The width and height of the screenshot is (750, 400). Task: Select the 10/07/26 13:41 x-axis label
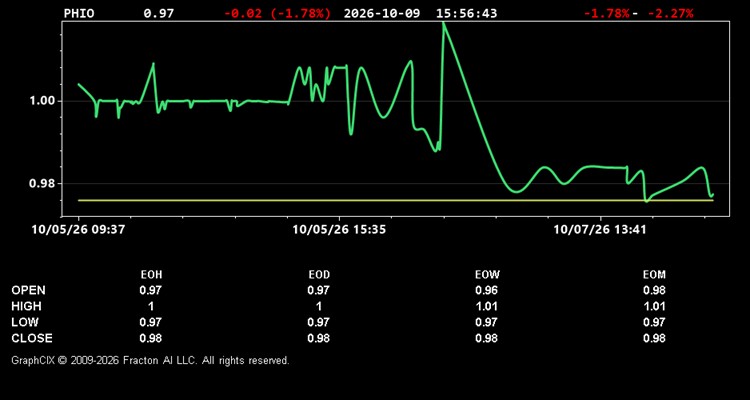pos(600,230)
